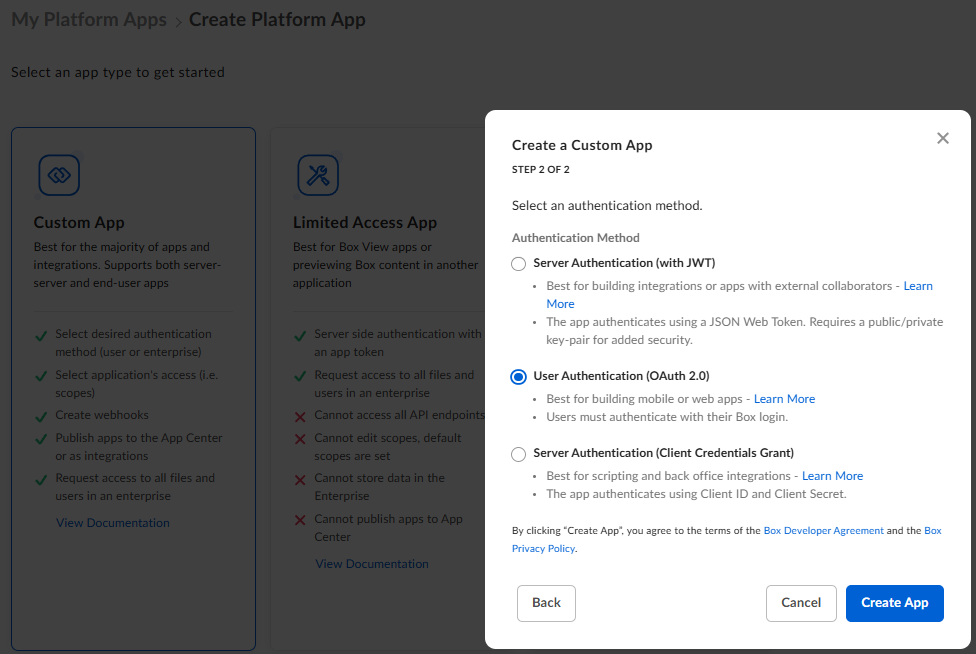Open the Box Developer Agreement link

[823, 531]
